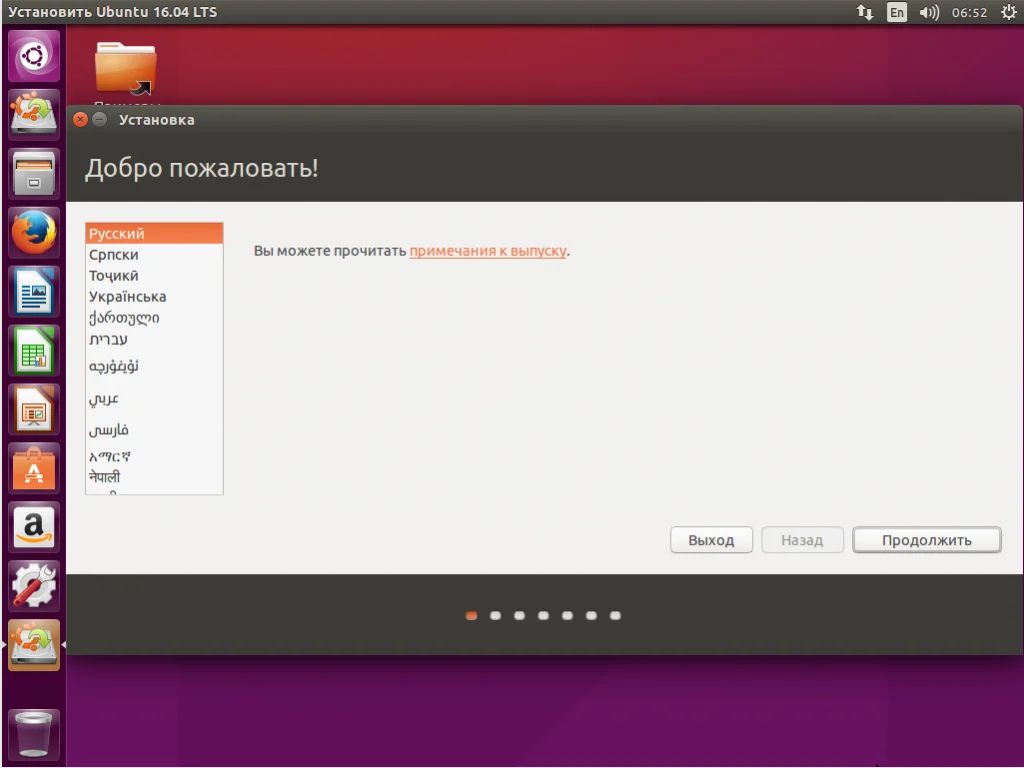Open the Ubuntu Dash search icon
The width and height of the screenshot is (1024, 768).
point(34,56)
